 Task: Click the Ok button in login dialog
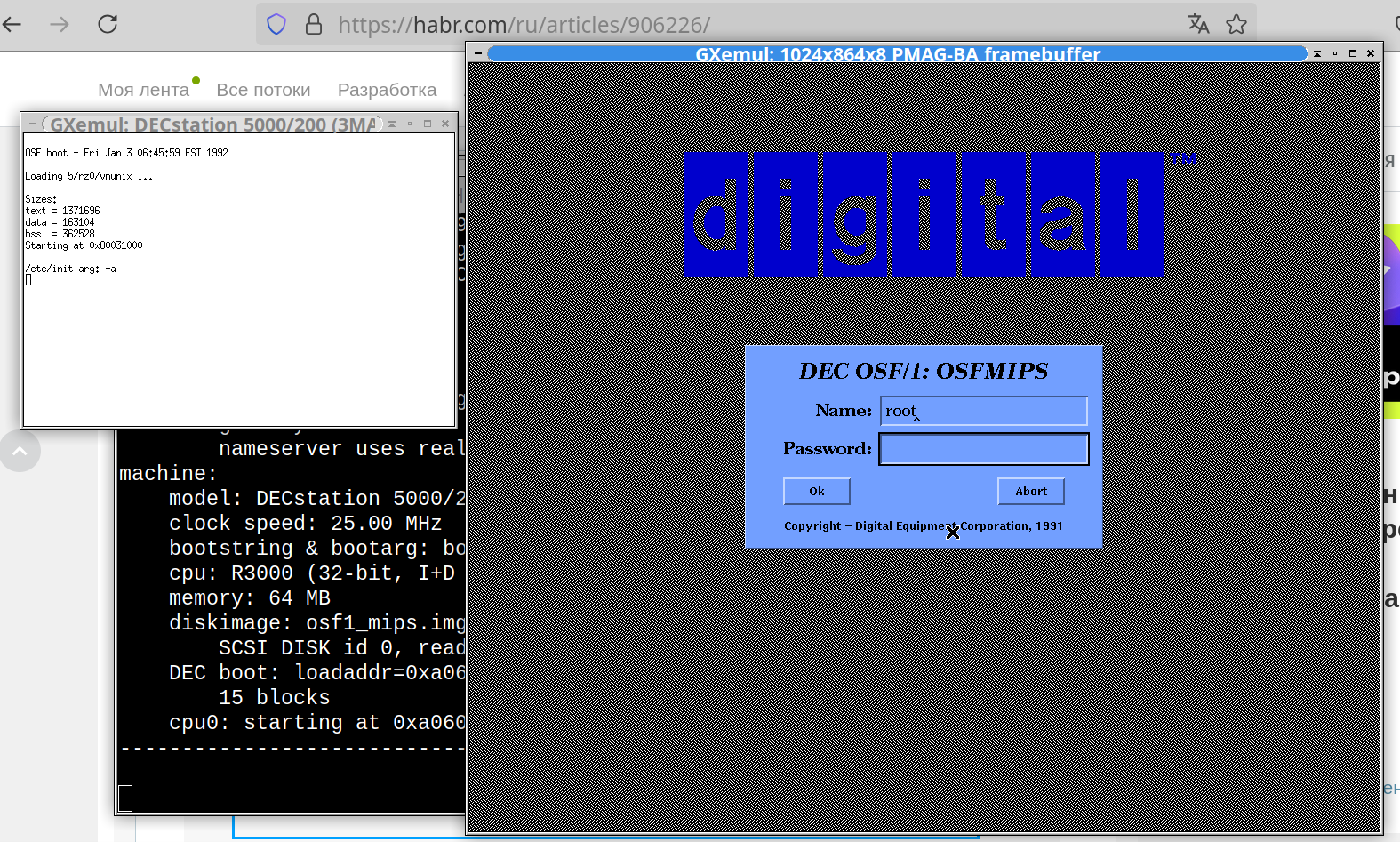point(817,492)
